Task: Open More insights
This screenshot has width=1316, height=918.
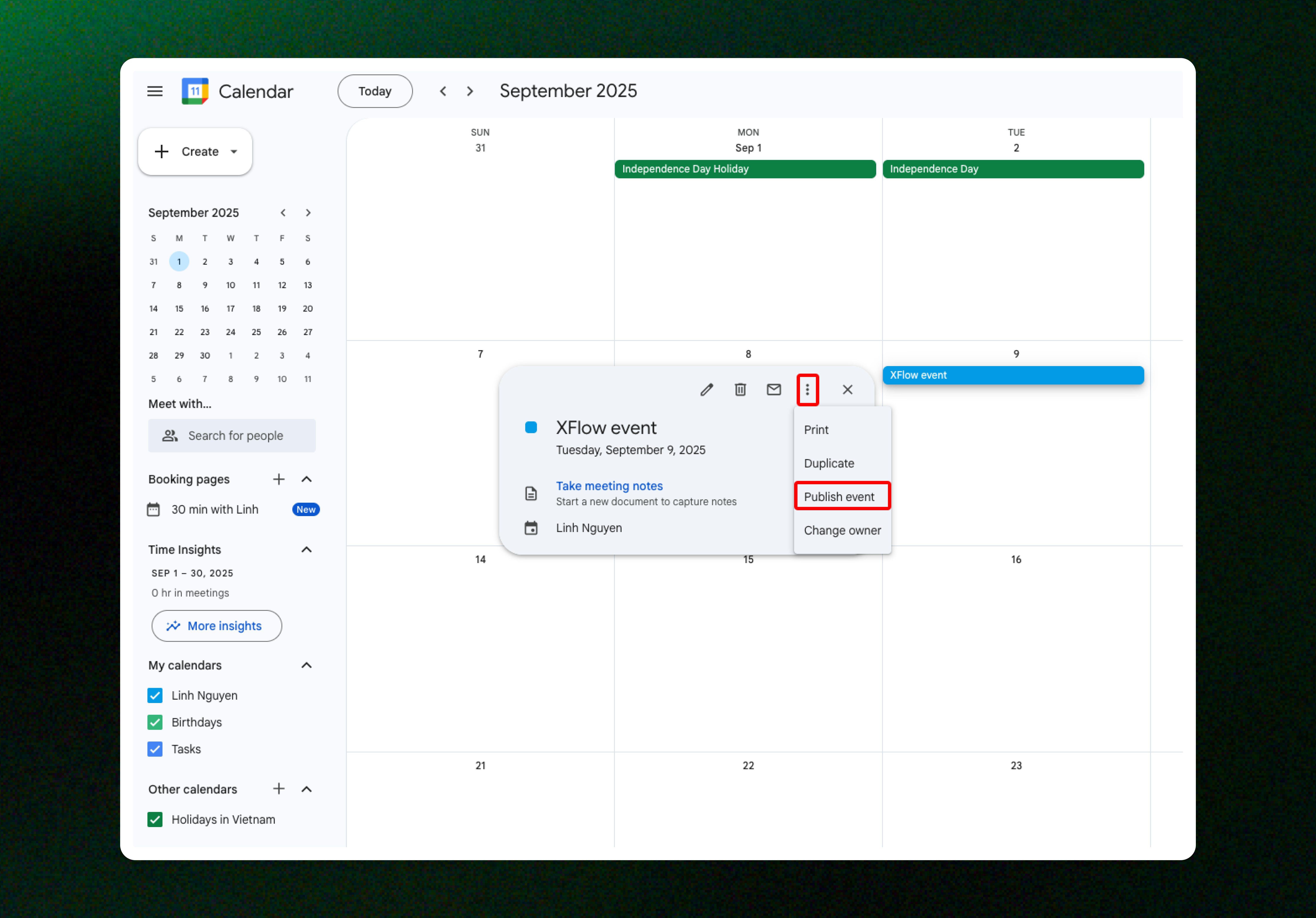Action: click(x=217, y=626)
